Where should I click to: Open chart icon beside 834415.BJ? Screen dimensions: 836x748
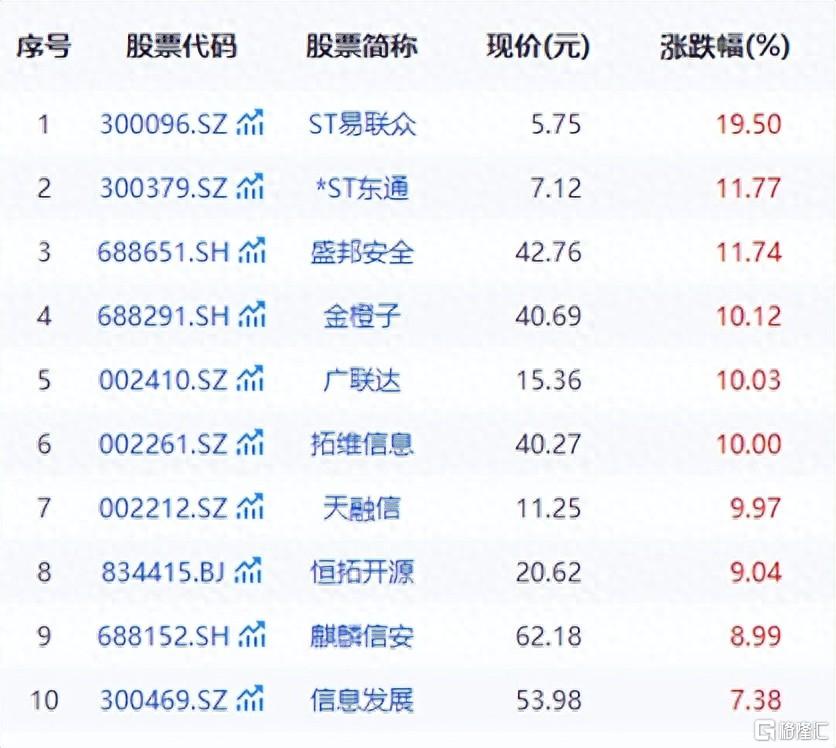point(248,570)
